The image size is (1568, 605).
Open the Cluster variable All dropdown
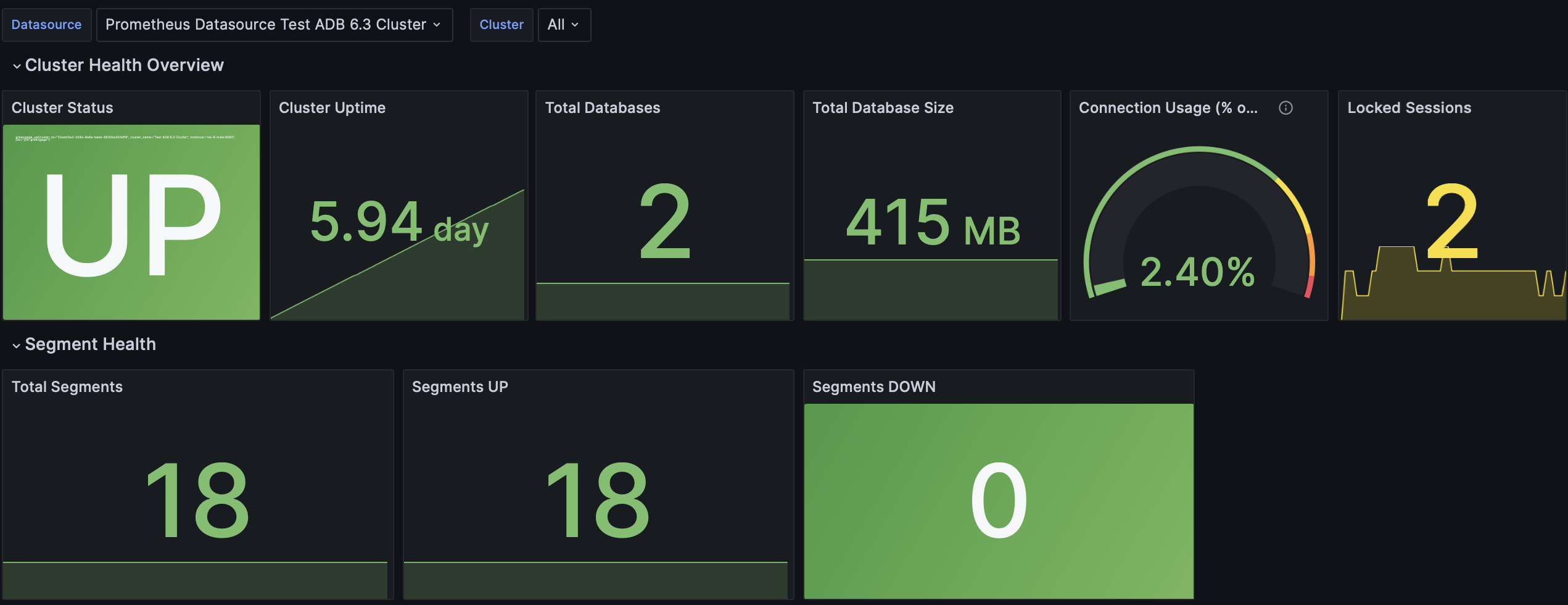pos(563,25)
